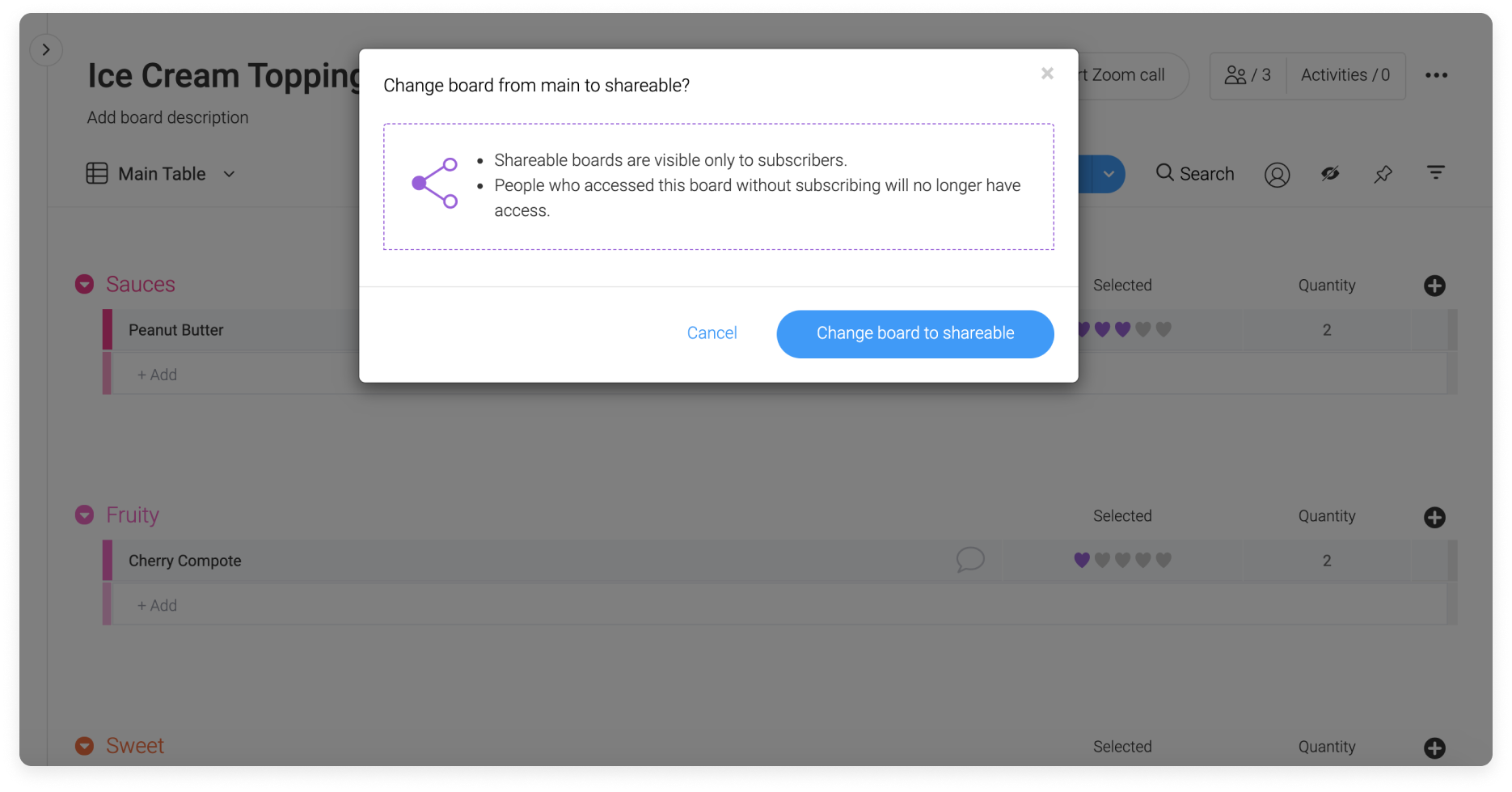Add new item under Fruity
Image resolution: width=1512 pixels, height=792 pixels.
pos(157,605)
